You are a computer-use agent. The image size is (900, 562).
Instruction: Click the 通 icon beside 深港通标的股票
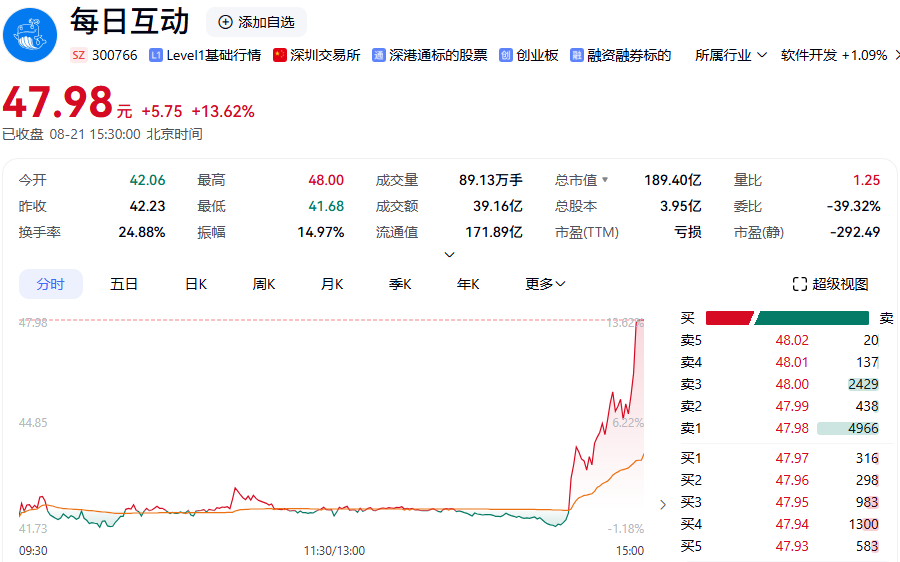tap(378, 55)
